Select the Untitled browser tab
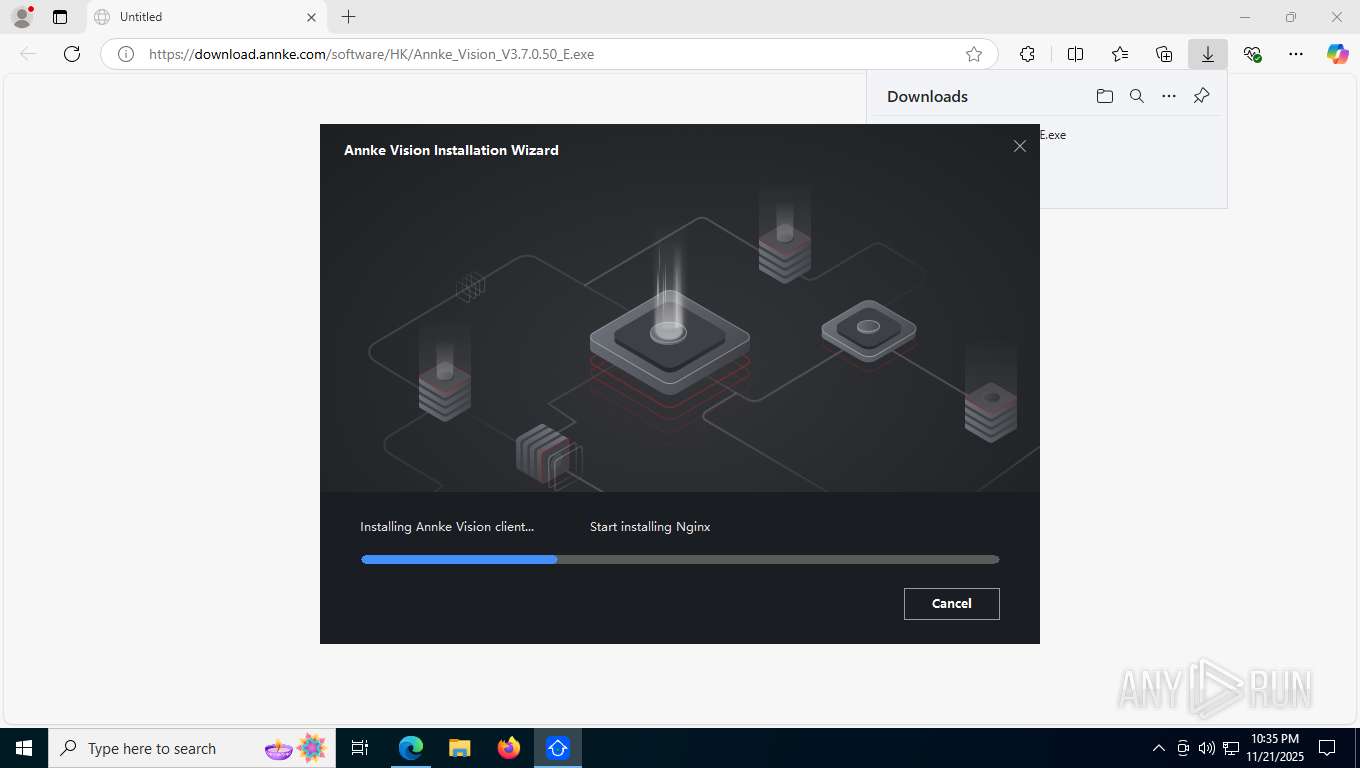 pyautogui.click(x=206, y=17)
